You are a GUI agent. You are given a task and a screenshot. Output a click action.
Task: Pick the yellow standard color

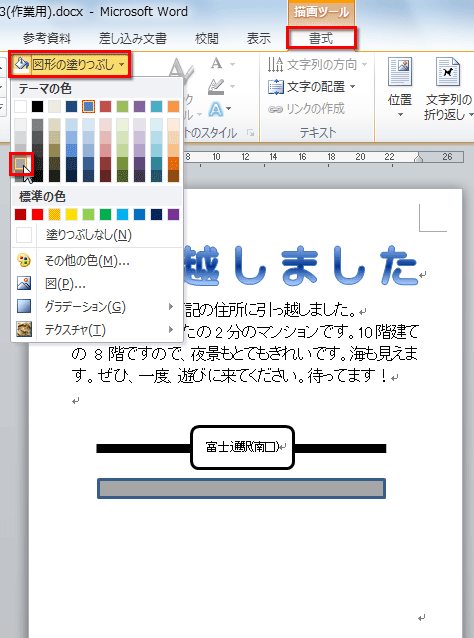(x=71, y=214)
